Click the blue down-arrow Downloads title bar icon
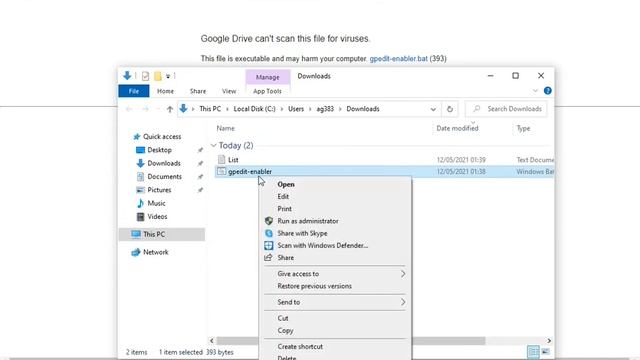The width and height of the screenshot is (640, 360). pos(127,76)
